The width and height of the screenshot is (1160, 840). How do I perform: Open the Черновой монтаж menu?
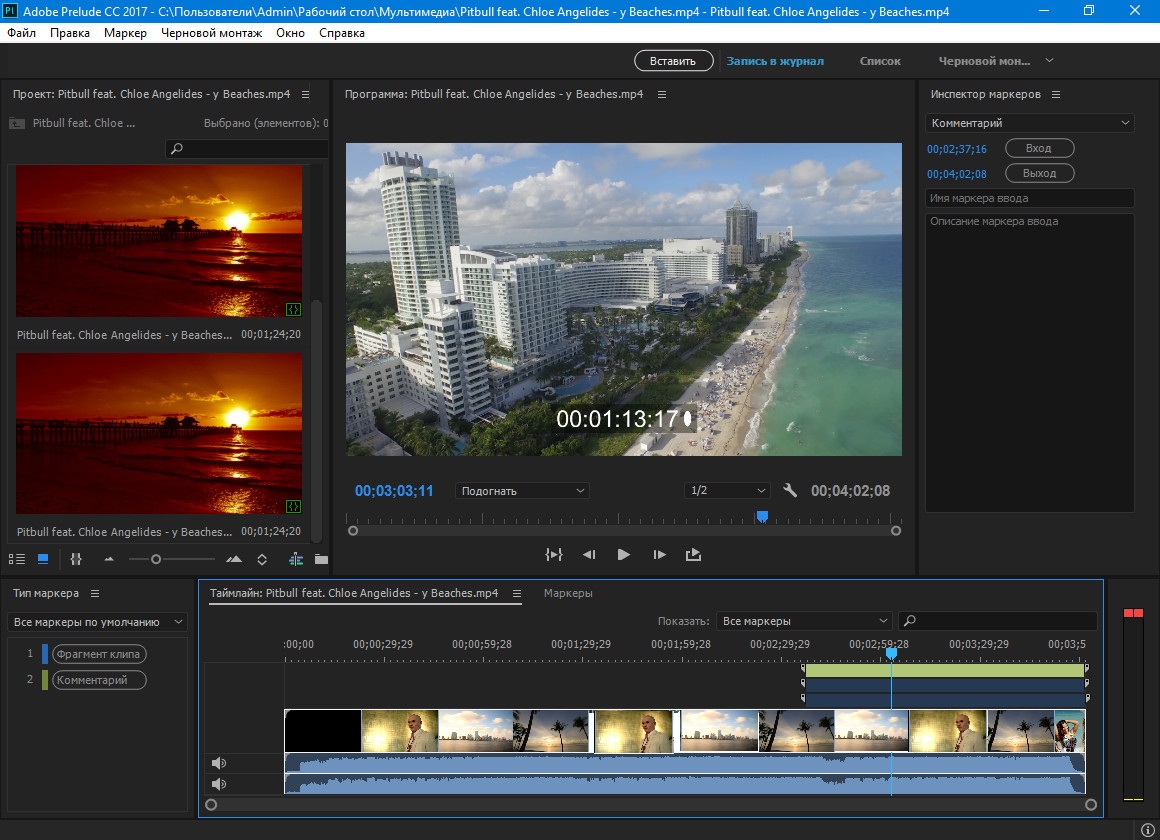point(212,33)
